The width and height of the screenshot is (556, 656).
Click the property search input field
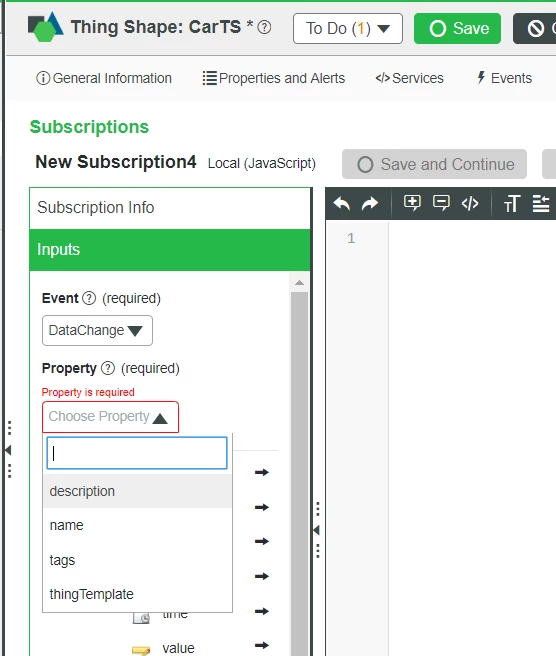click(137, 453)
